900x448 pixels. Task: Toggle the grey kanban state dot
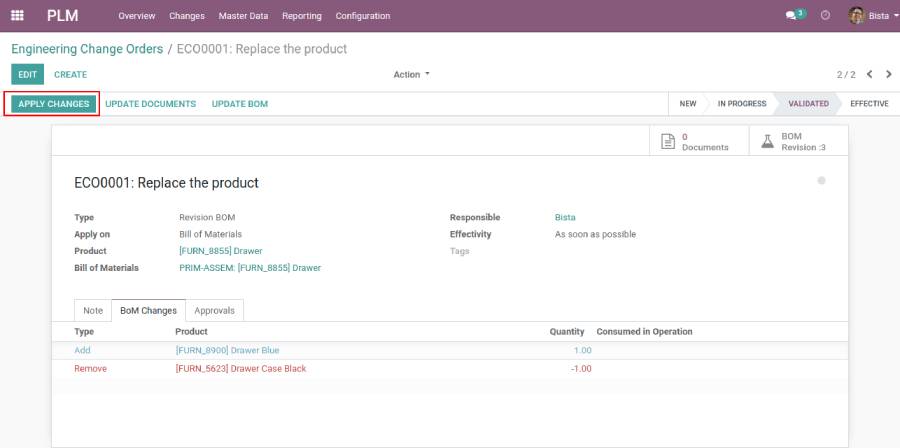pyautogui.click(x=821, y=181)
